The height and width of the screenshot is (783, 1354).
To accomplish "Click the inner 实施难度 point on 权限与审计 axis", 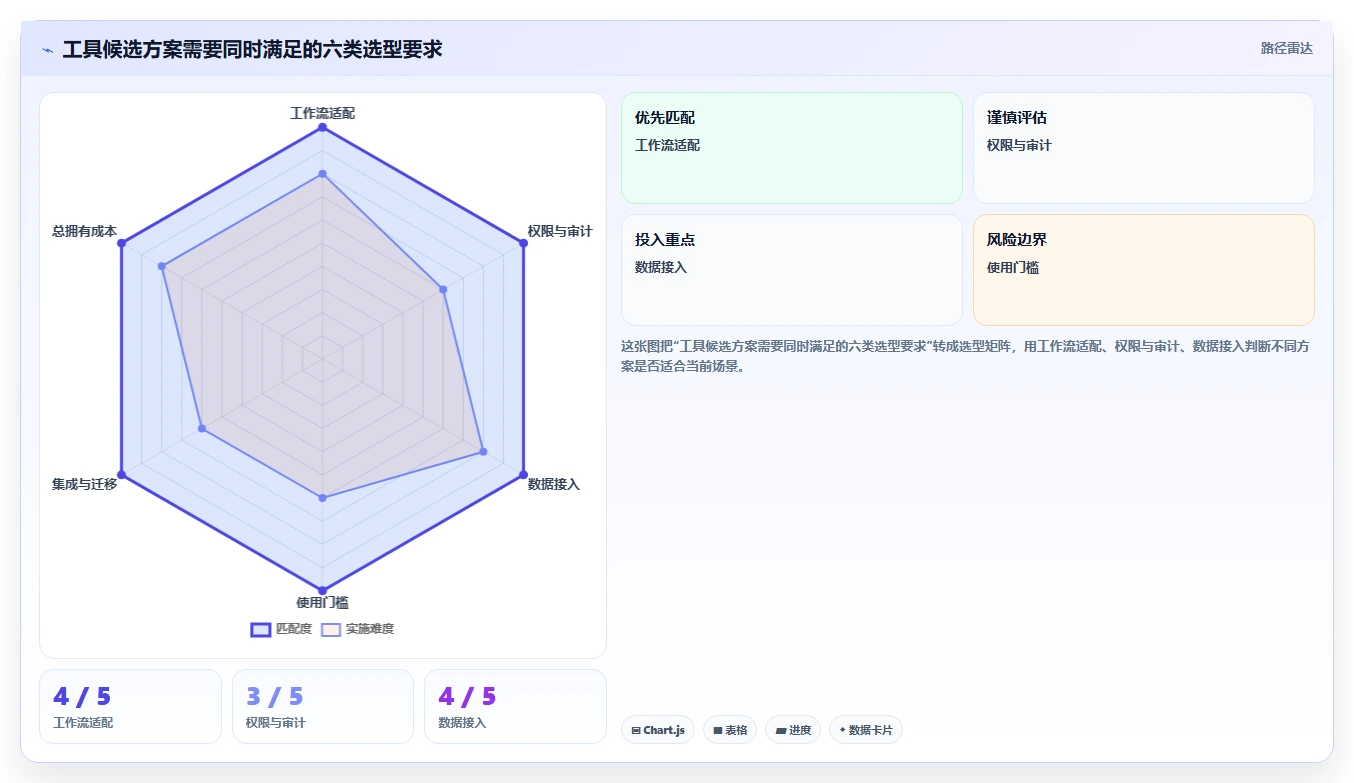I will 443,289.
